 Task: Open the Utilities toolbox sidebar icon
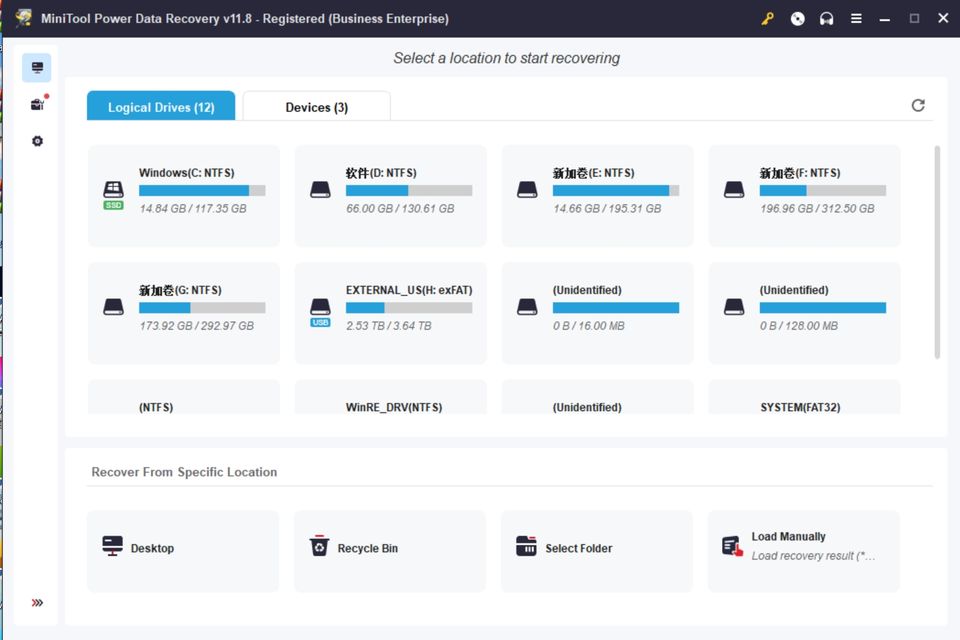(37, 105)
